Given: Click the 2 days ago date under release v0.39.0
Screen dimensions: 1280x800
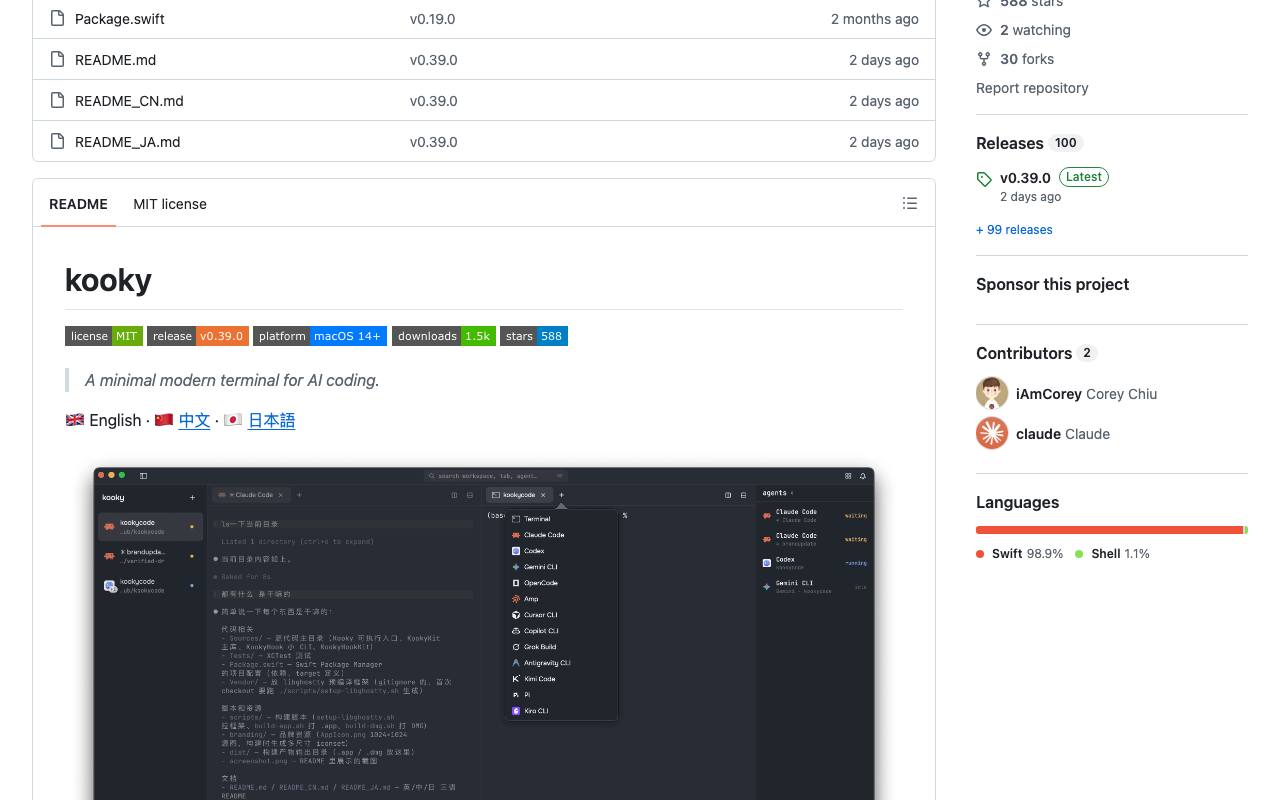Looking at the screenshot, I should click(x=1030, y=197).
